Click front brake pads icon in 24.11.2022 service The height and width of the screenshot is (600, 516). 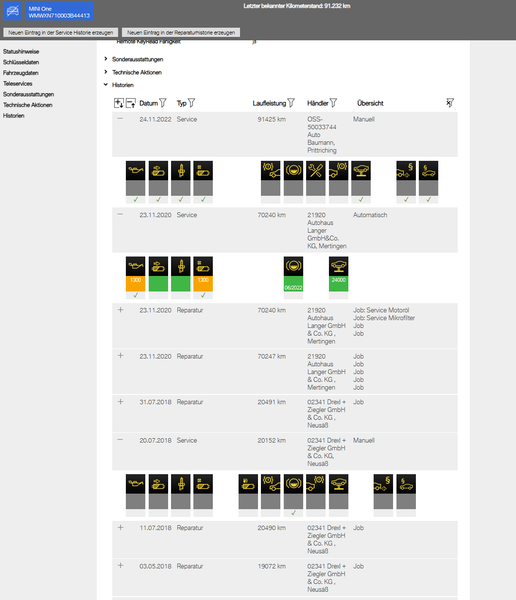(x=271, y=171)
